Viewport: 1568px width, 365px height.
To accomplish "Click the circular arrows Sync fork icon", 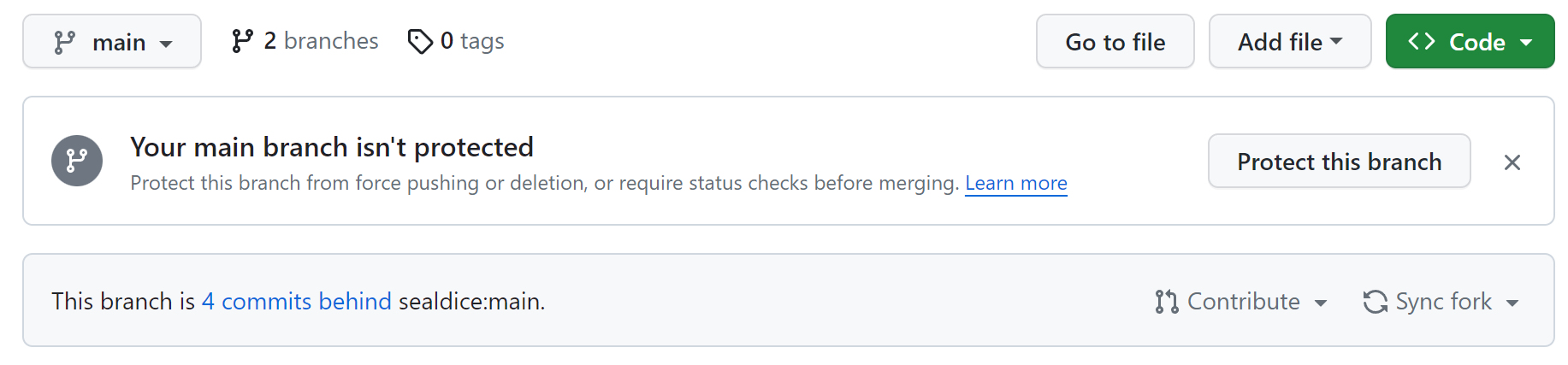I will click(x=1375, y=302).
